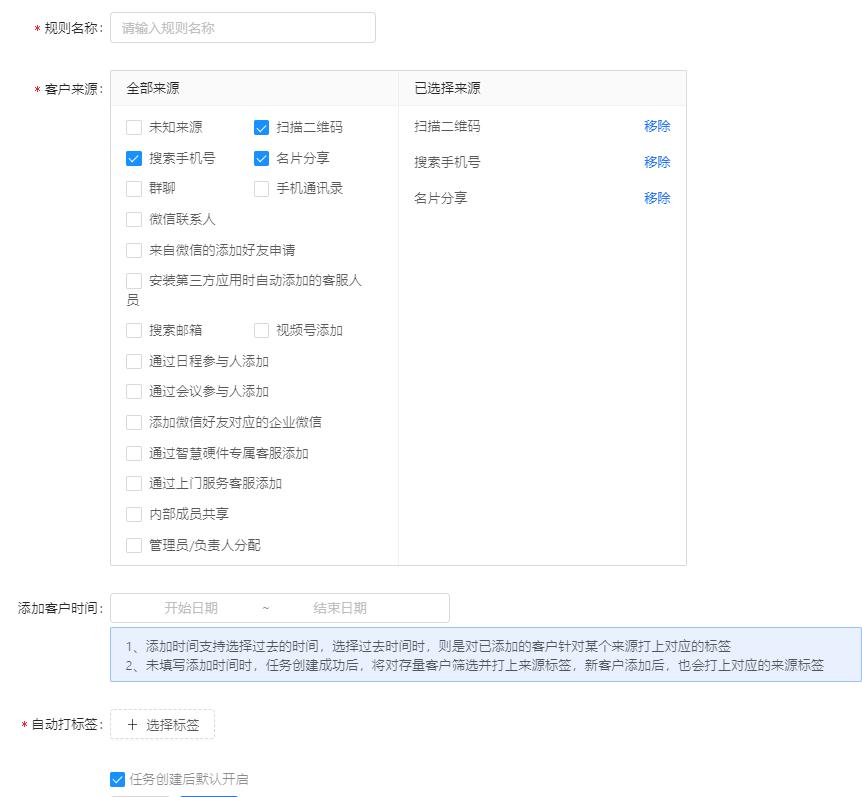Uncheck the 扫描二维码 source checkbox

tap(262, 127)
